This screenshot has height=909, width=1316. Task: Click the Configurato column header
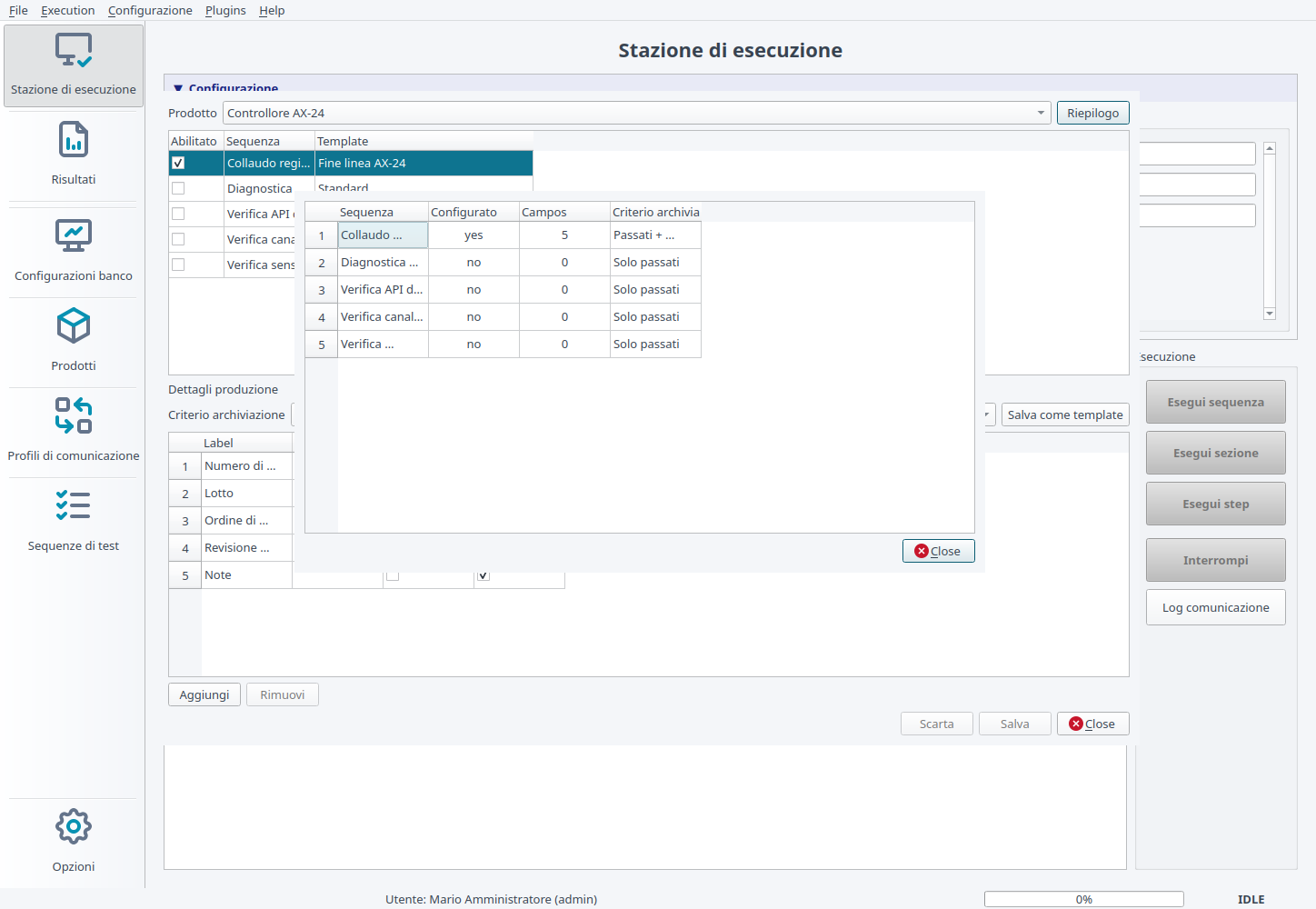click(x=474, y=212)
